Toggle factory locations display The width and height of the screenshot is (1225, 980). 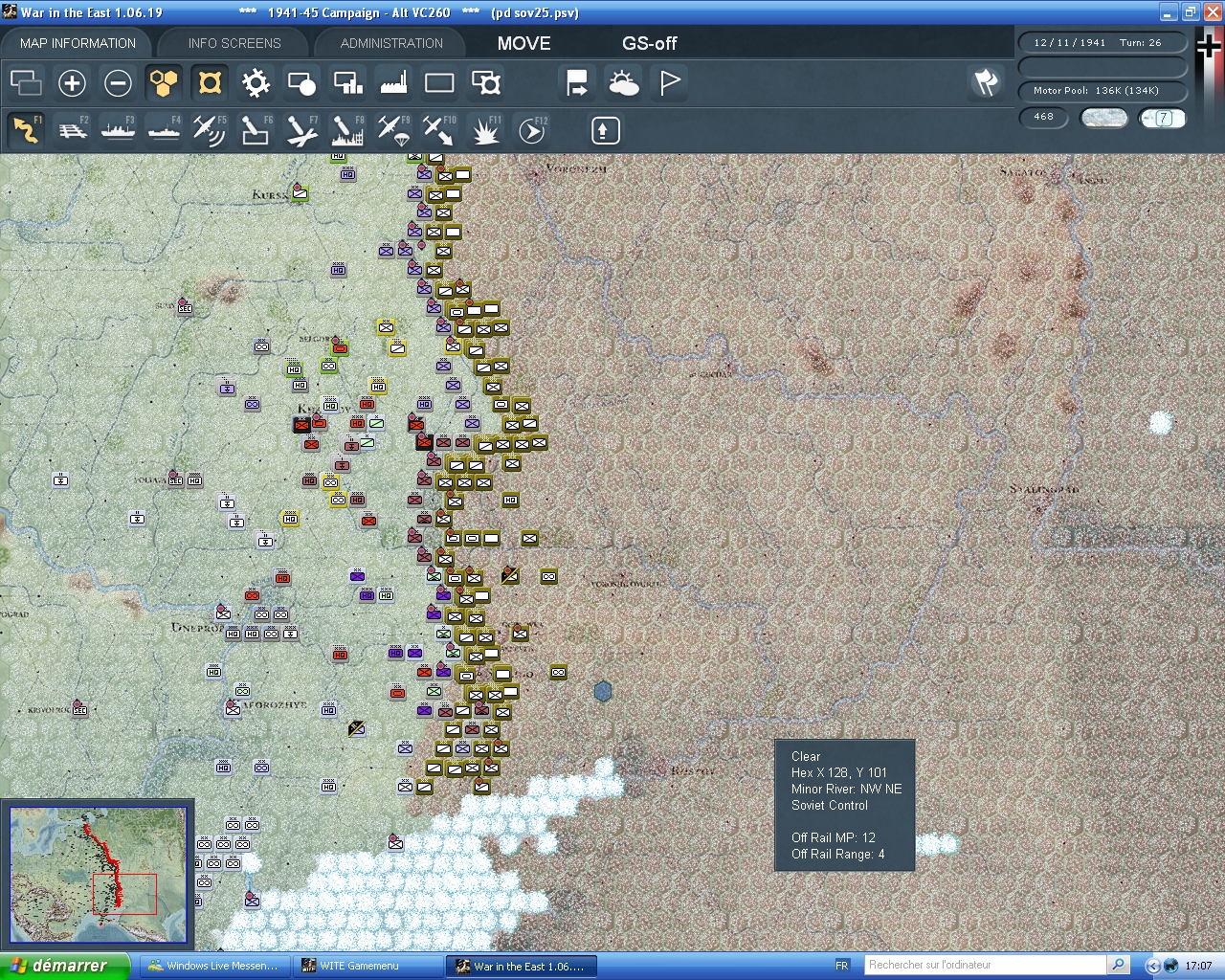pyautogui.click(x=392, y=83)
